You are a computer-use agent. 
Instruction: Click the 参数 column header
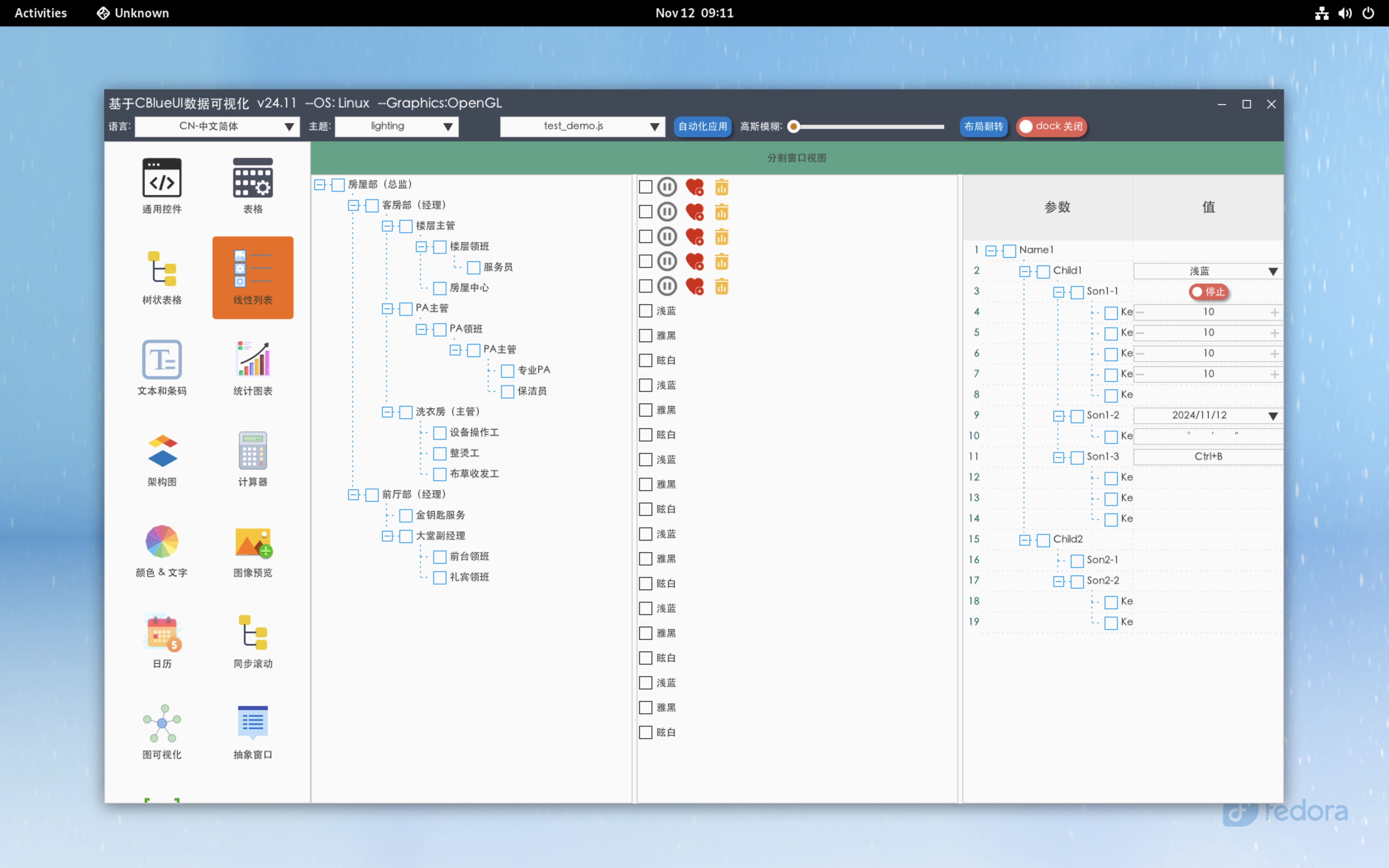tap(1057, 207)
